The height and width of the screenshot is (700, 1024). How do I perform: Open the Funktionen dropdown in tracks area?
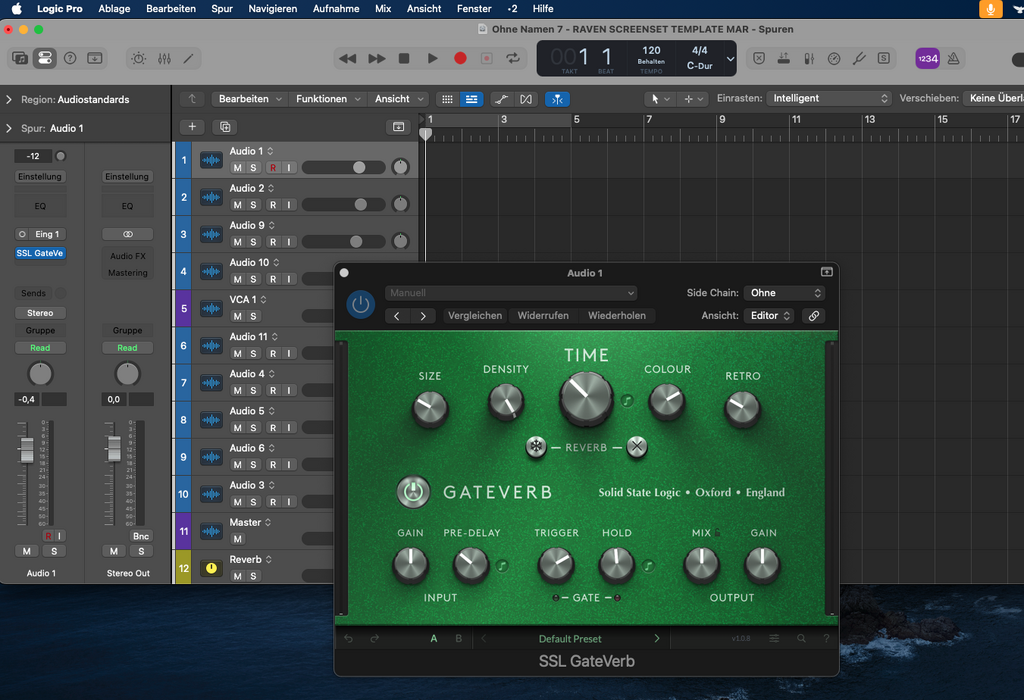click(328, 99)
